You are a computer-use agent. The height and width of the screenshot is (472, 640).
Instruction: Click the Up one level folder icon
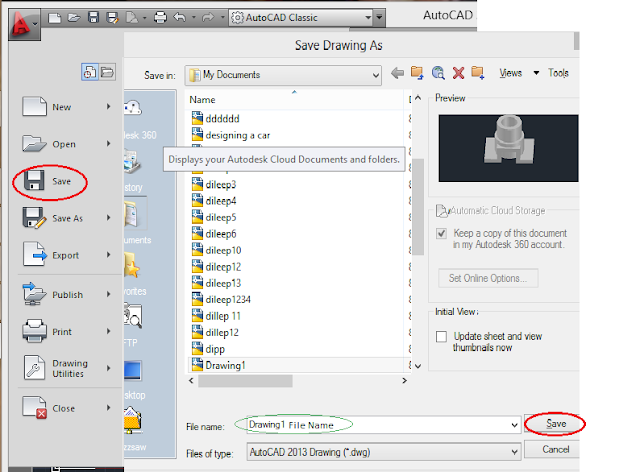[x=417, y=73]
